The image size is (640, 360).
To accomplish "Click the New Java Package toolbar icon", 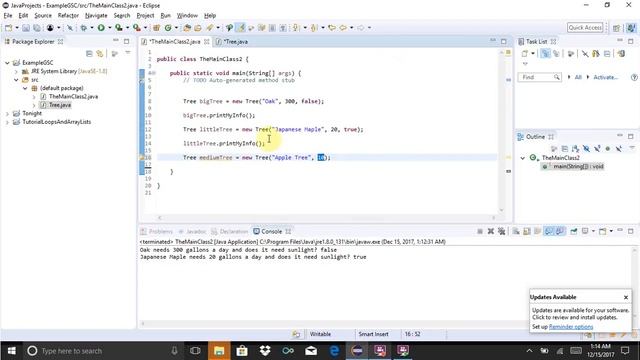I will [156, 28].
